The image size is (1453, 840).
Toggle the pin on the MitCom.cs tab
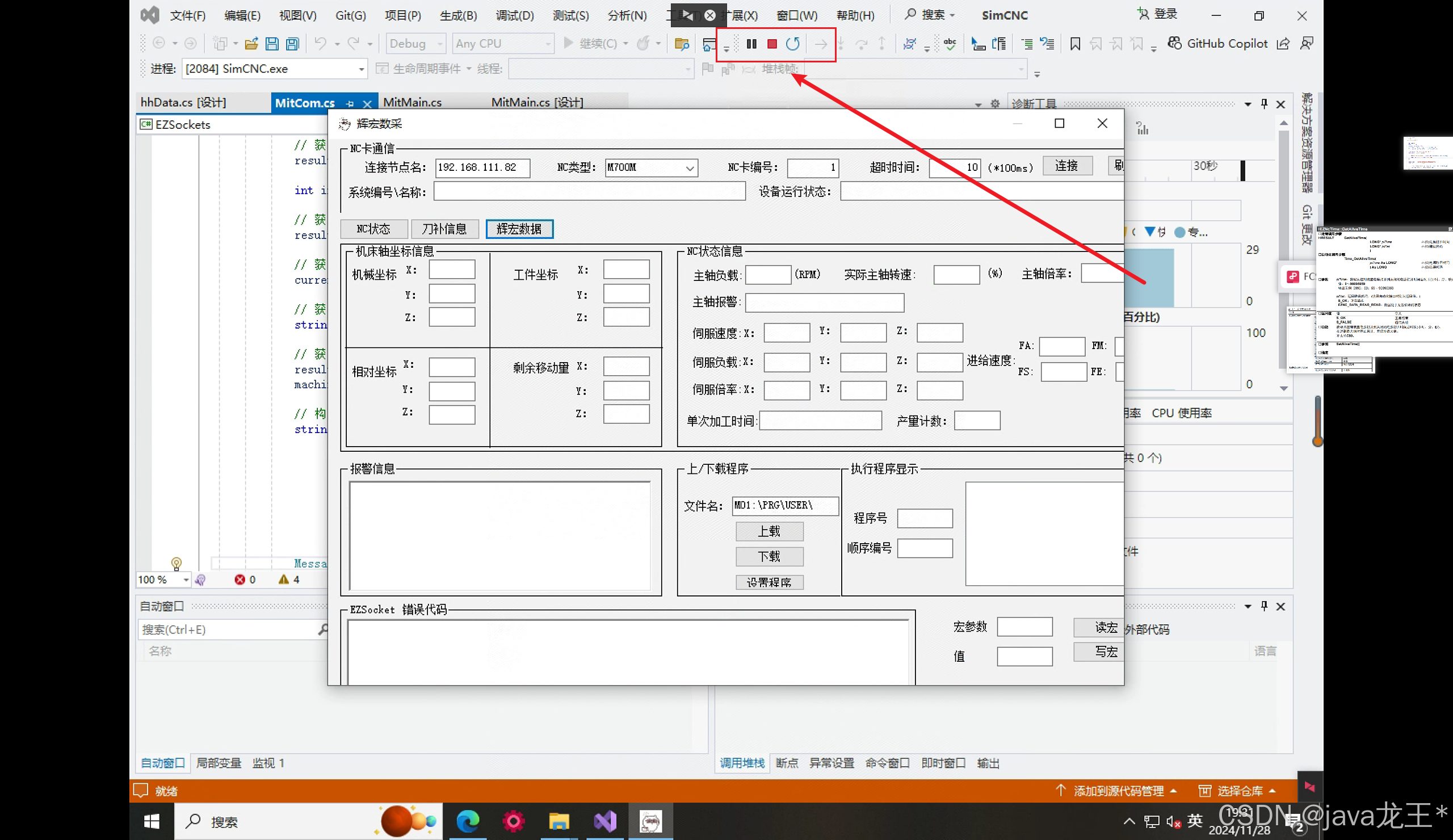coord(350,104)
